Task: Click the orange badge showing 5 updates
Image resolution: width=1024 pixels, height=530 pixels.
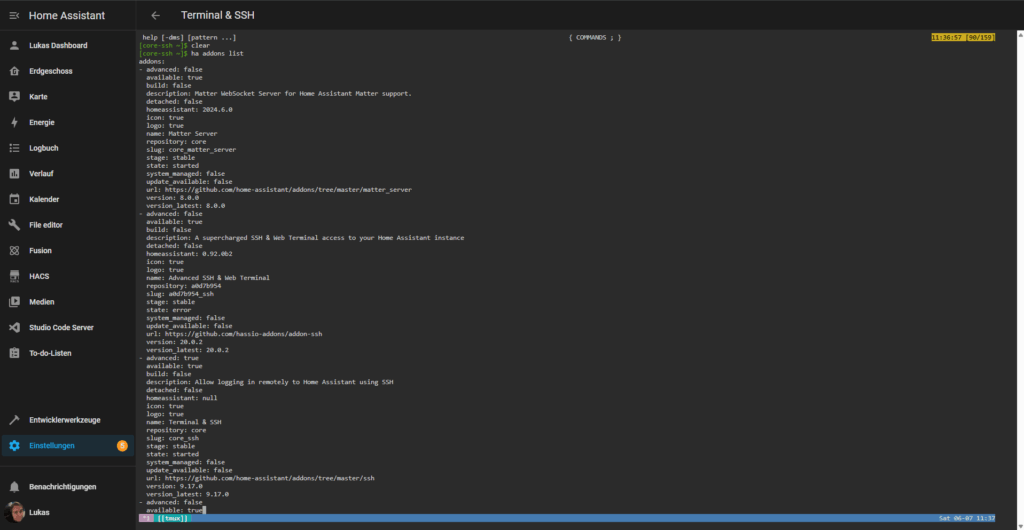Action: click(122, 446)
